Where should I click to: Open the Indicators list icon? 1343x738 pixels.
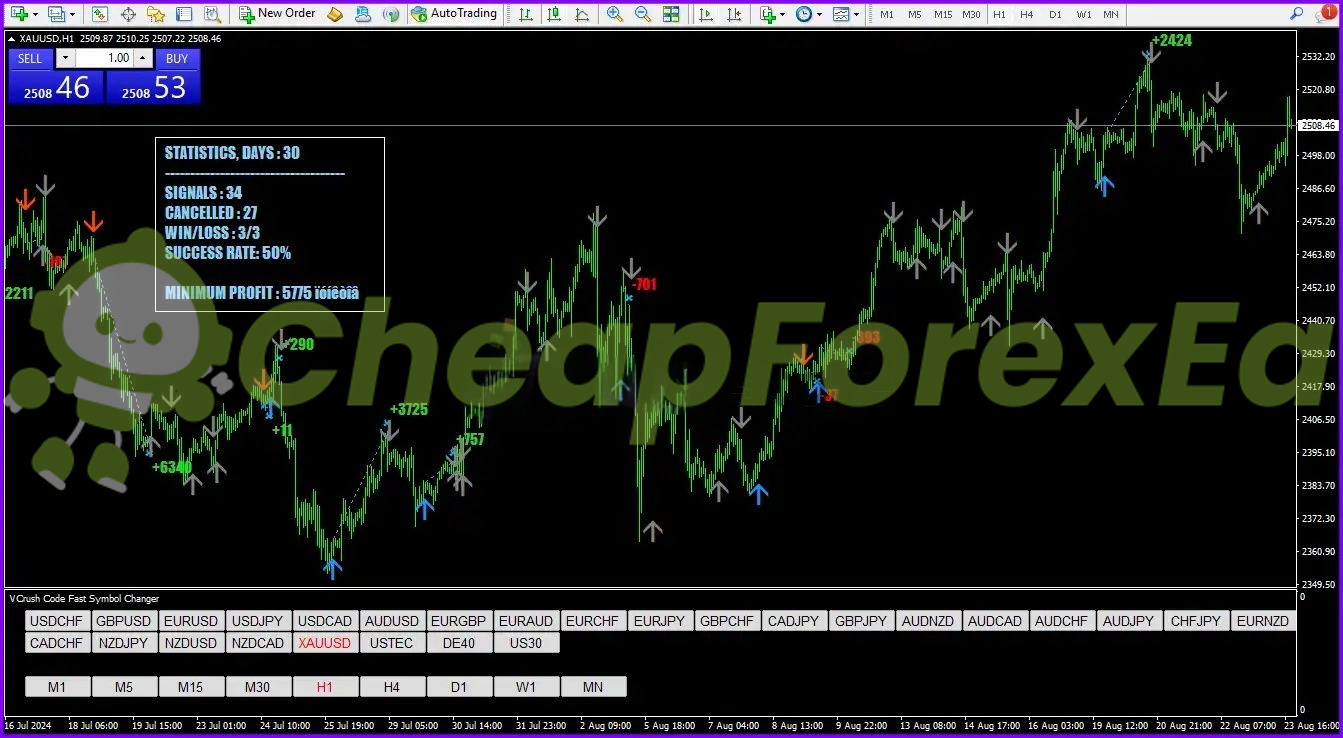[x=767, y=14]
